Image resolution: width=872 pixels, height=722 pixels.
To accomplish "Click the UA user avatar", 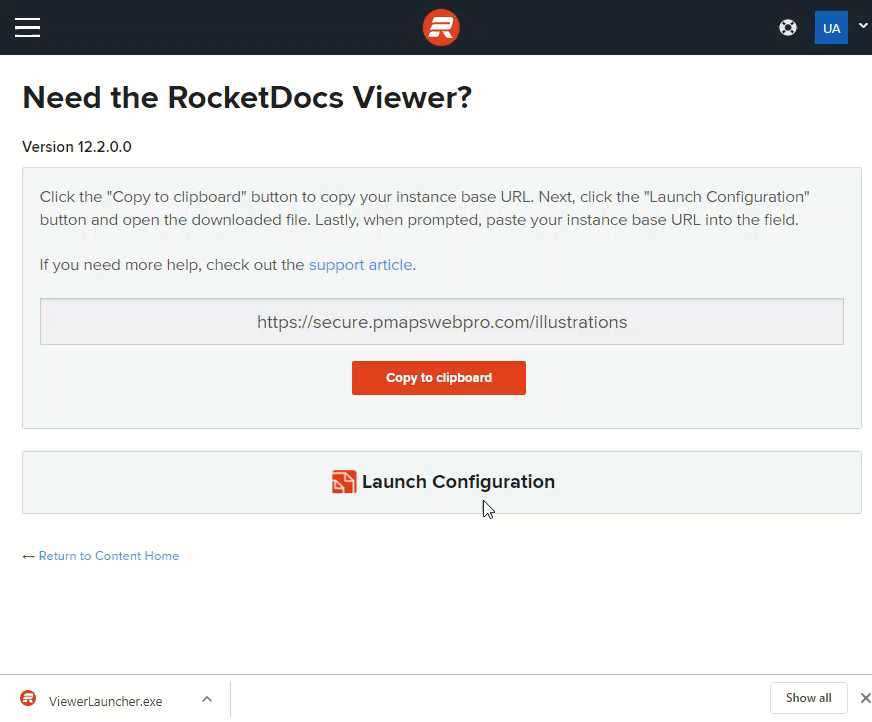I will pyautogui.click(x=831, y=27).
